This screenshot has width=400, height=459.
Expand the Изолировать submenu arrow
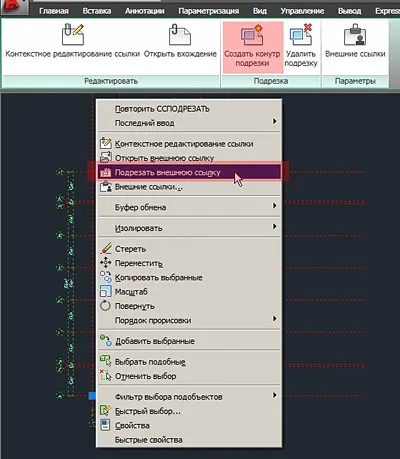coord(274,227)
